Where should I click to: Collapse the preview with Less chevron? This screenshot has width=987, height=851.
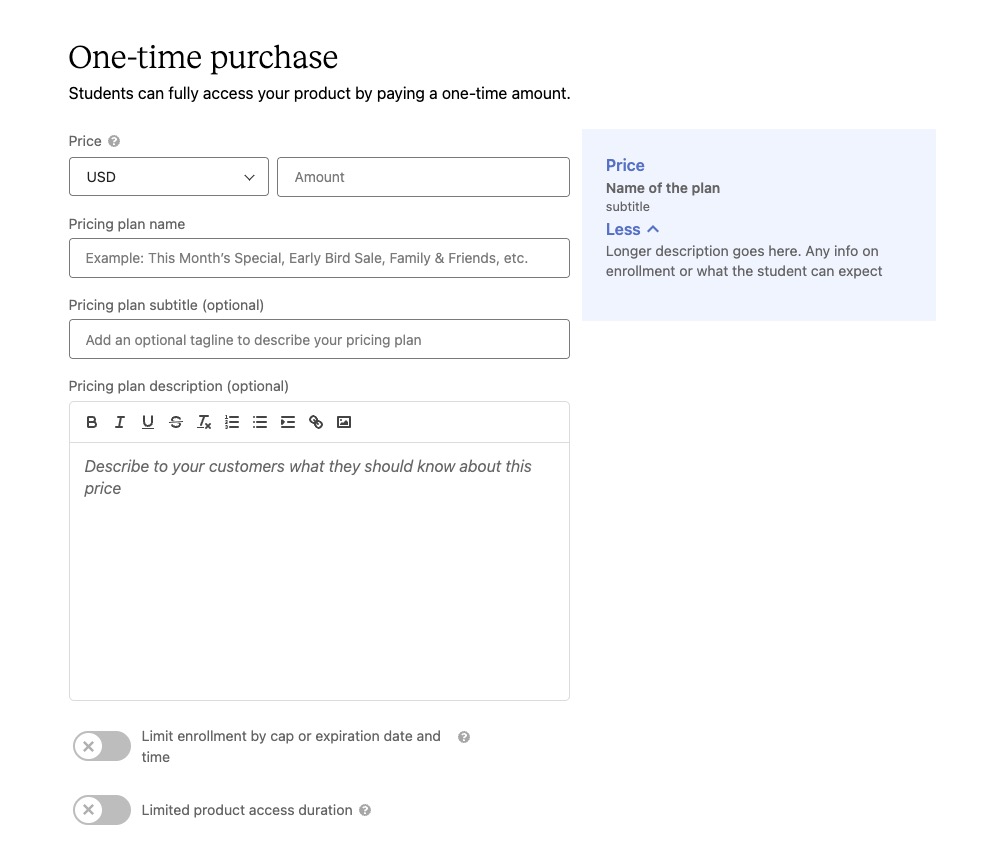pos(633,229)
